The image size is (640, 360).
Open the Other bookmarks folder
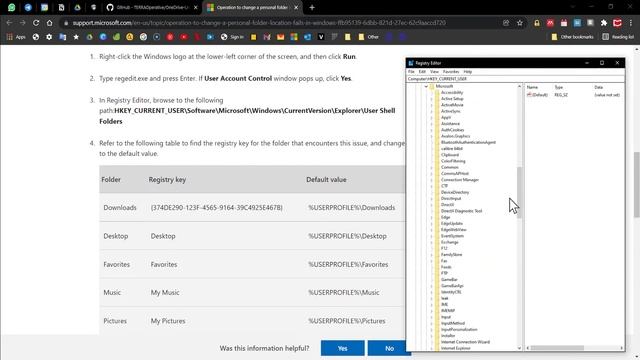point(572,37)
